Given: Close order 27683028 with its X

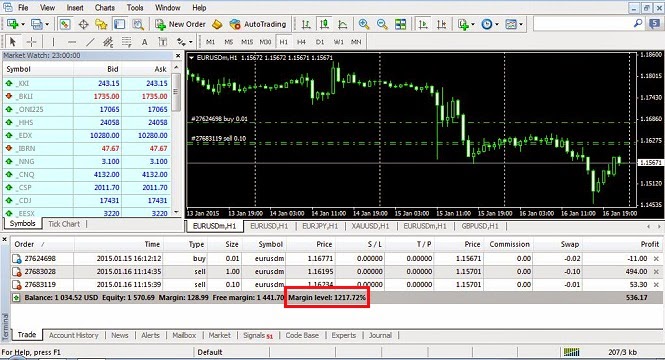Looking at the screenshot, I should click(x=657, y=271).
